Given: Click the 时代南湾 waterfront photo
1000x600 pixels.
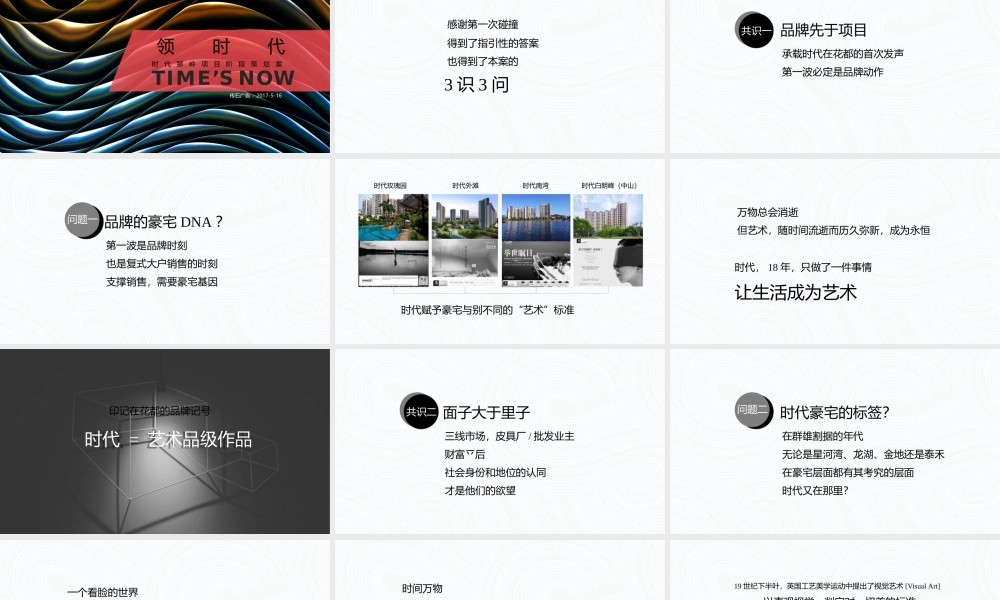Looking at the screenshot, I should (x=536, y=216).
